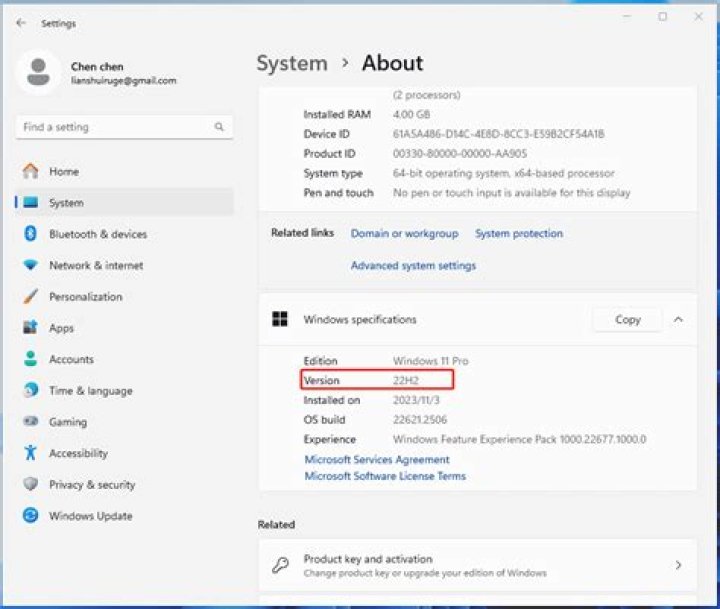Open Microsoft Software License Terms link
Screen dimensions: 720x609
pos(385,476)
